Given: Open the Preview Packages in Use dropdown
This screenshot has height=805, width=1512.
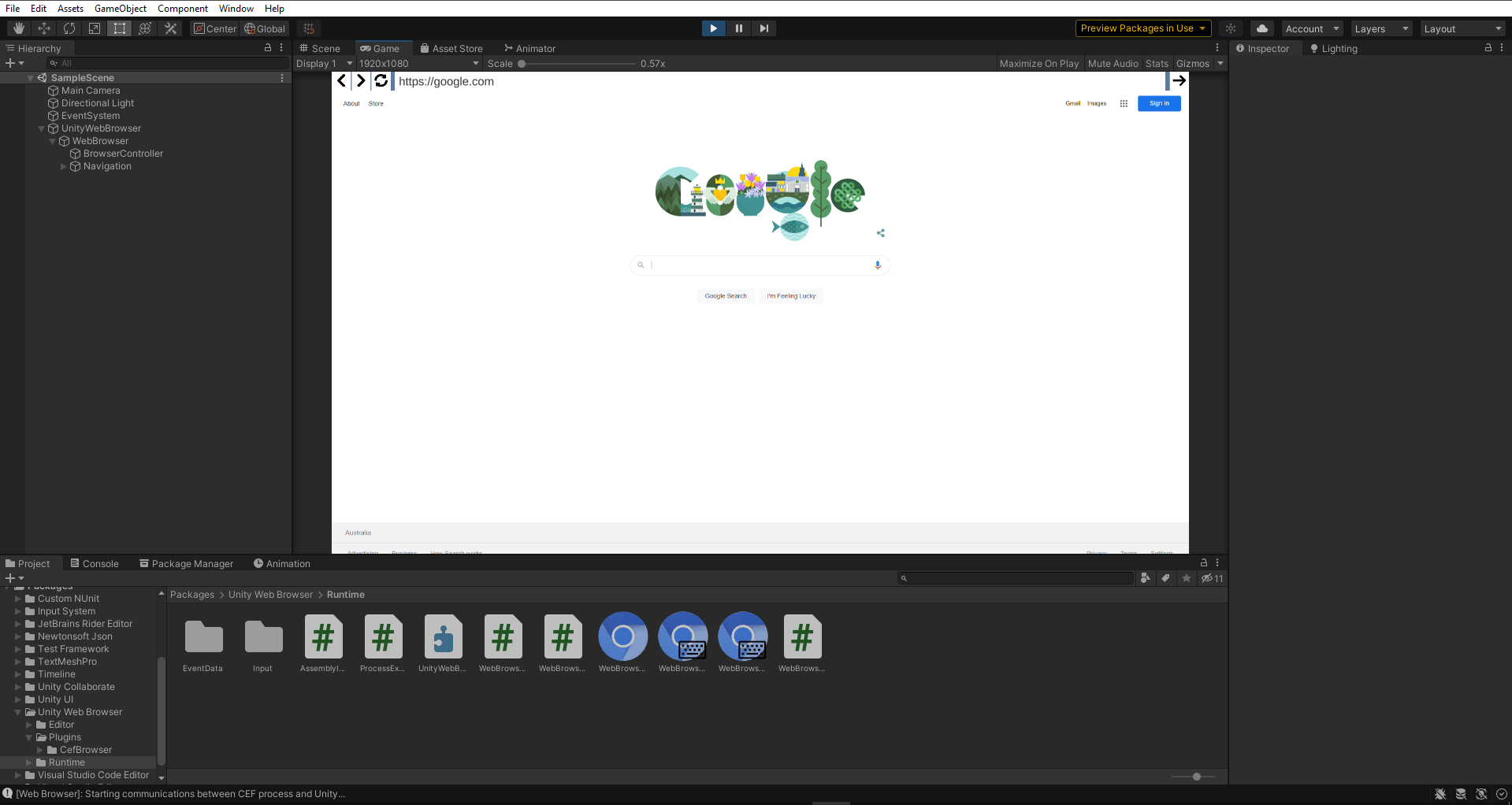Looking at the screenshot, I should pyautogui.click(x=1142, y=28).
